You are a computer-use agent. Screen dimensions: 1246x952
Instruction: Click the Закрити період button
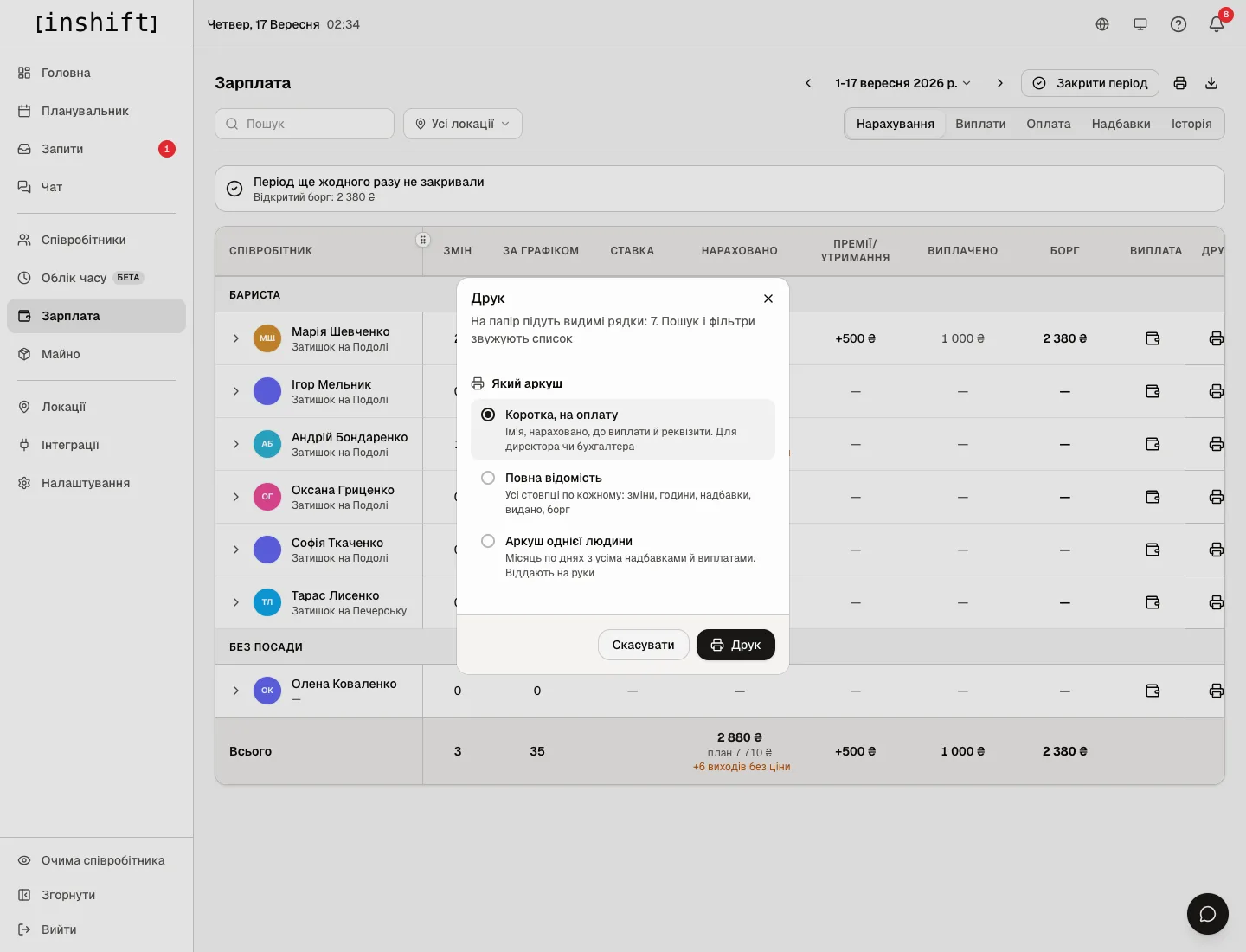click(x=1090, y=83)
